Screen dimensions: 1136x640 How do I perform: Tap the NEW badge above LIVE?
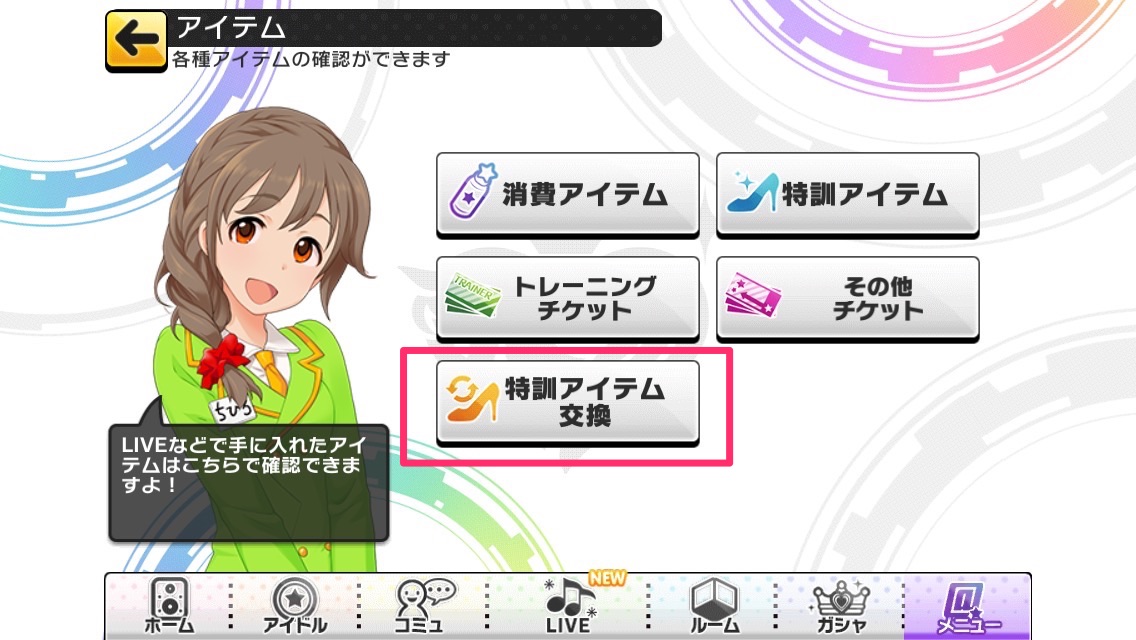click(x=607, y=578)
